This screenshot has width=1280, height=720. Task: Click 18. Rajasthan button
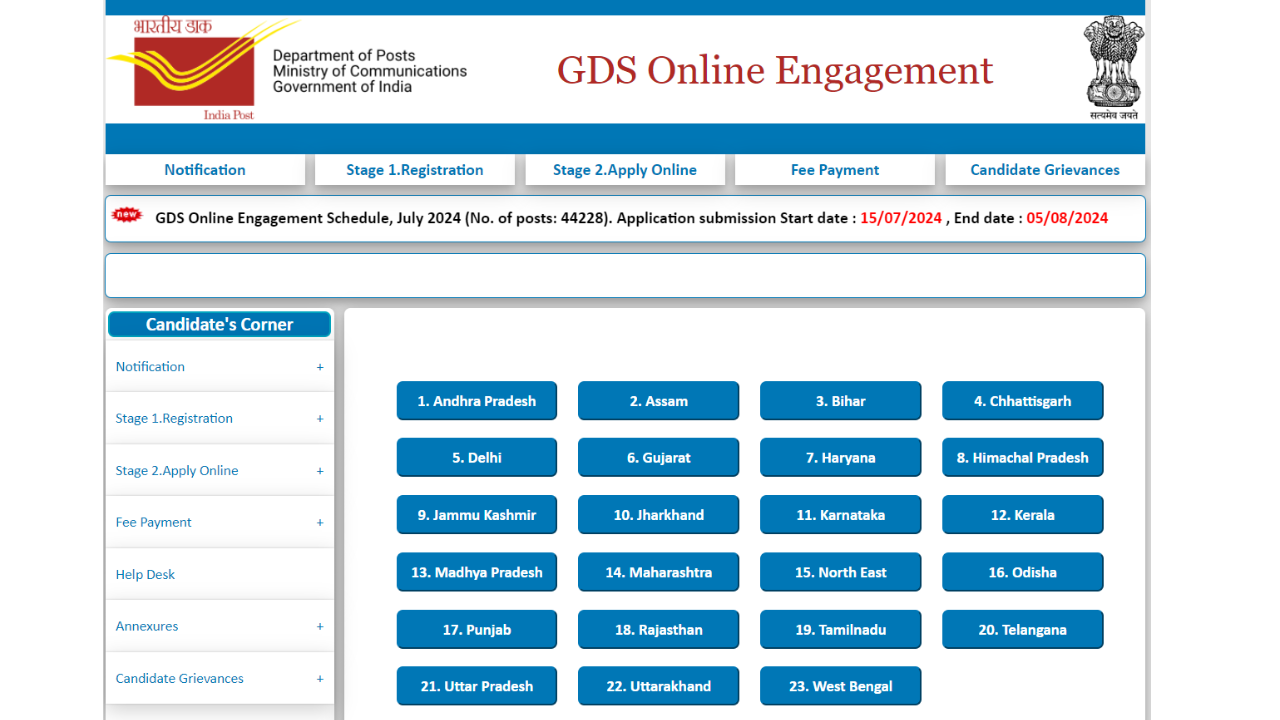pyautogui.click(x=659, y=630)
